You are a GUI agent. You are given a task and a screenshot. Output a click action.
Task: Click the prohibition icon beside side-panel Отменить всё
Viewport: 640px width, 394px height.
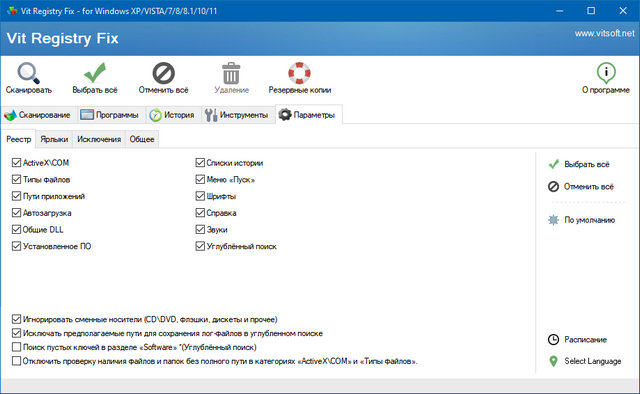point(553,187)
